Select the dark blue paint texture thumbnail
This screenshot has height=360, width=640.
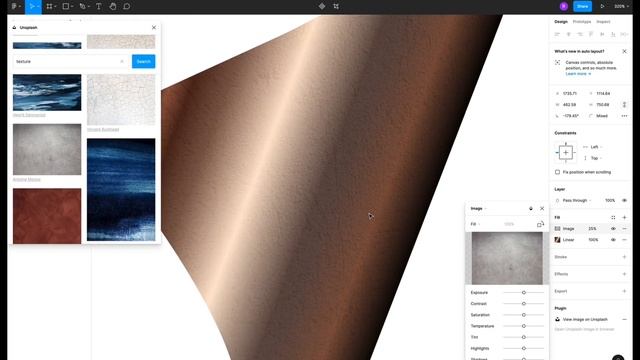click(121, 189)
